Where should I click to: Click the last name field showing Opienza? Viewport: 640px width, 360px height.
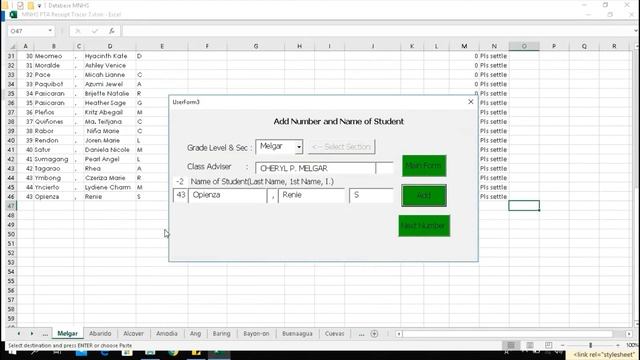pyautogui.click(x=227, y=196)
